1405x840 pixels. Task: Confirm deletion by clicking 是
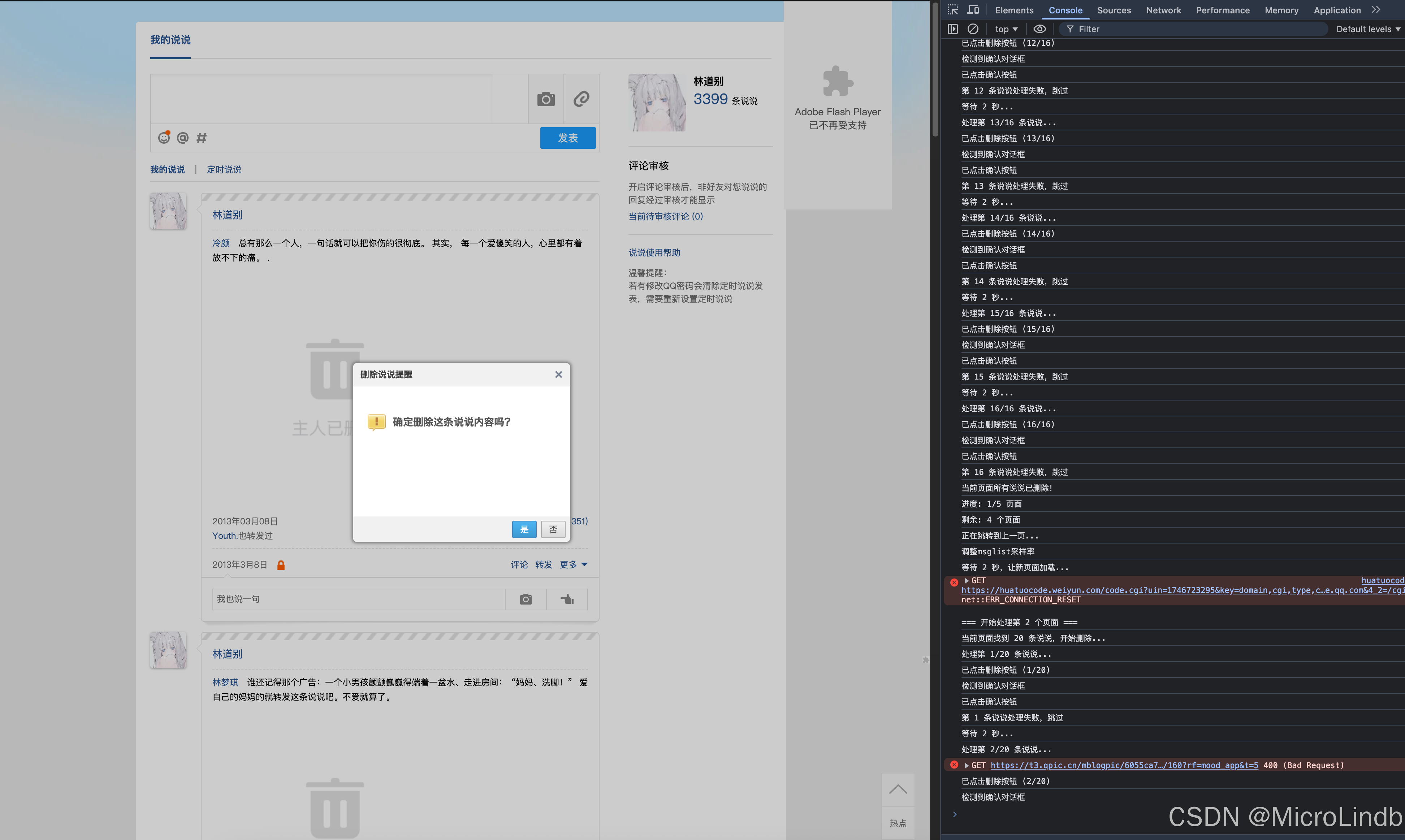pyautogui.click(x=524, y=529)
